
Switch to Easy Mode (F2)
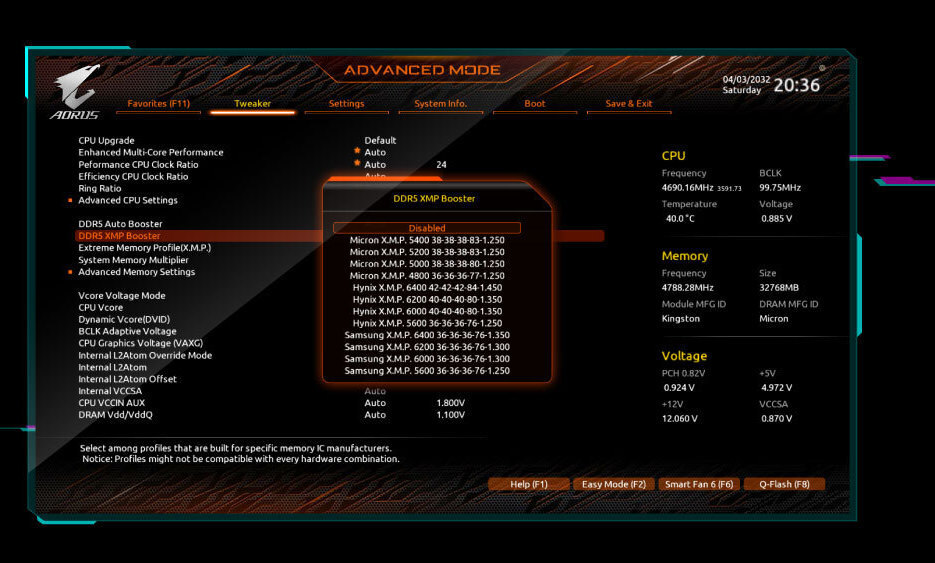pyautogui.click(x=614, y=484)
